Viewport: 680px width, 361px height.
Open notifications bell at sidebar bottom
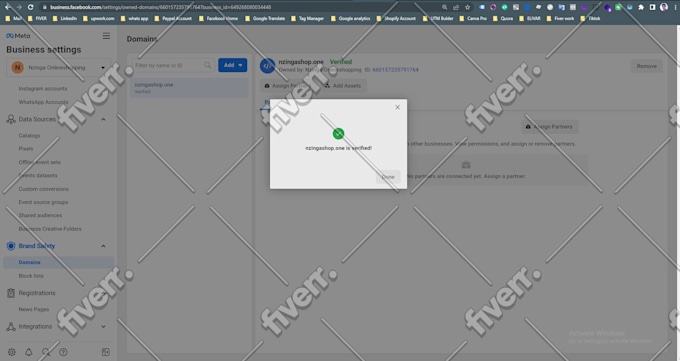pos(29,352)
